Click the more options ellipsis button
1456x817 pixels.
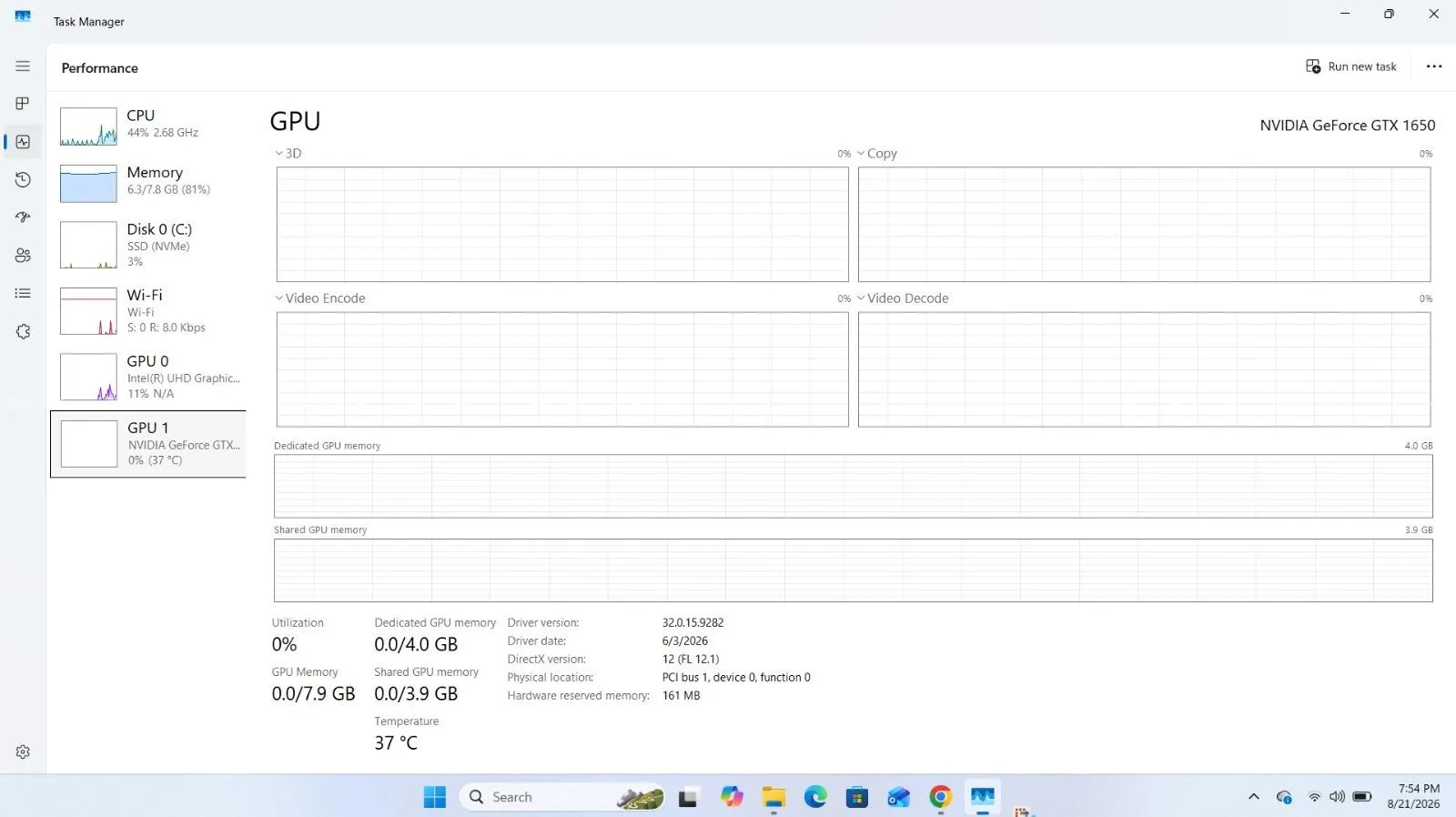click(x=1434, y=66)
